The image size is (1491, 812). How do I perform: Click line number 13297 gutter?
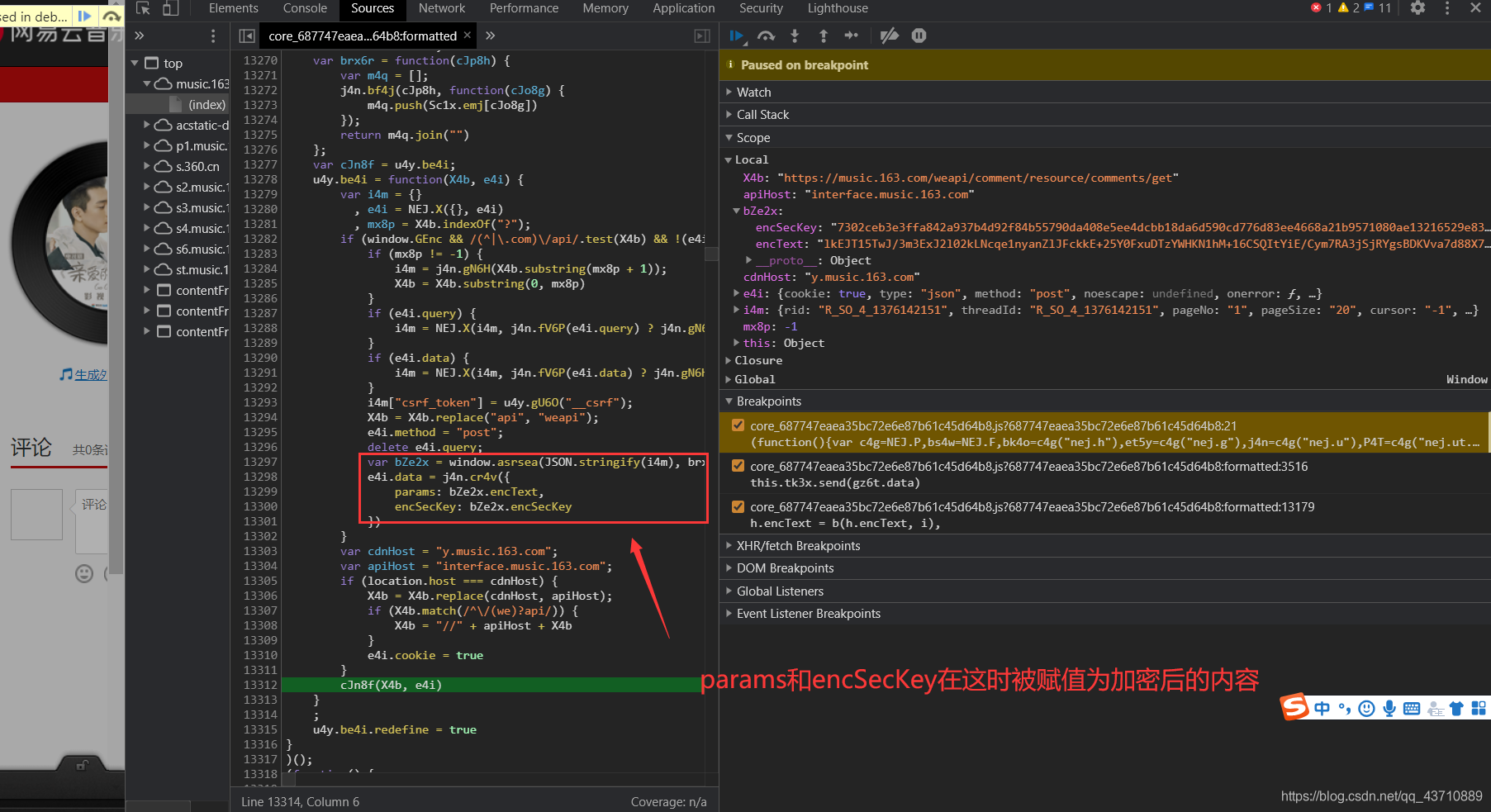pos(260,462)
